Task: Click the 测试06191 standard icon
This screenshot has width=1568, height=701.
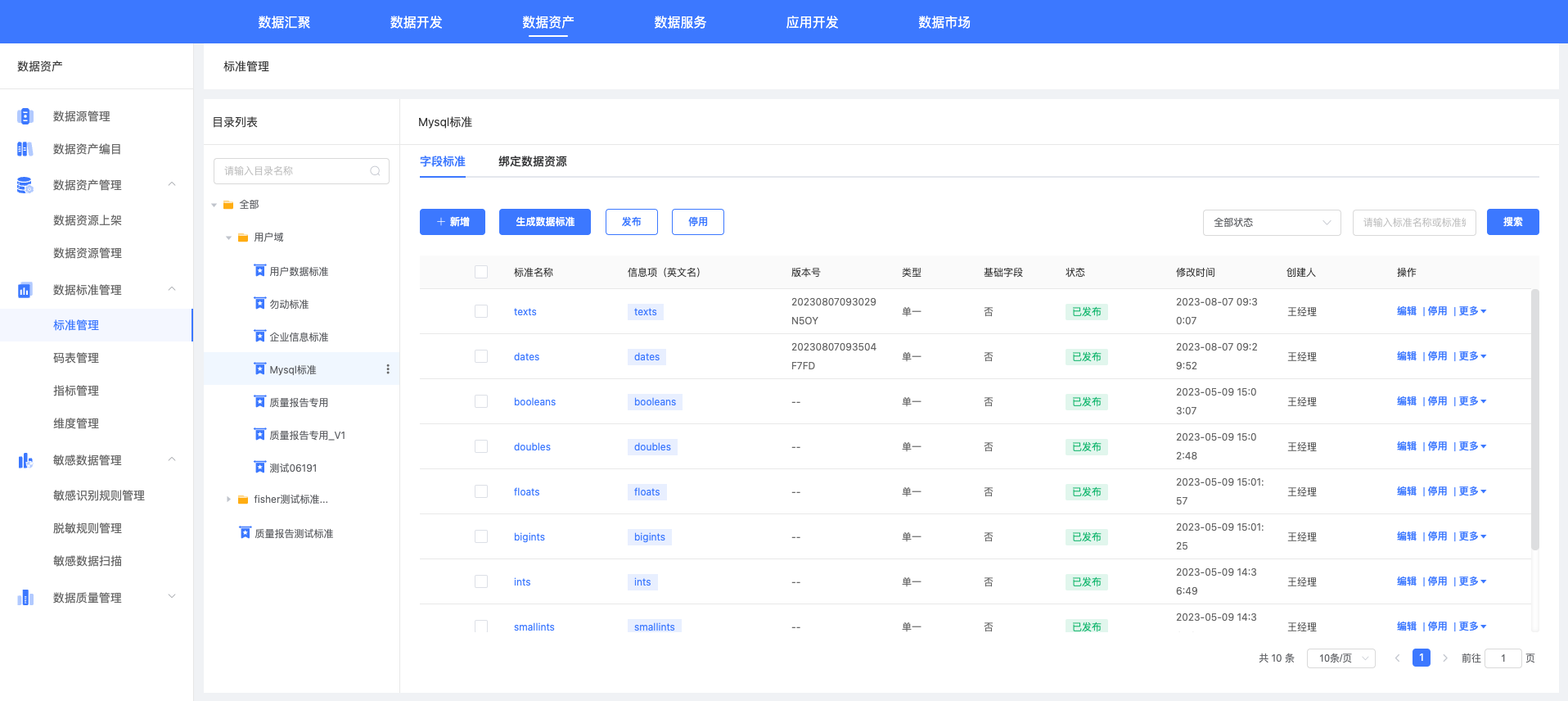Action: [x=260, y=468]
